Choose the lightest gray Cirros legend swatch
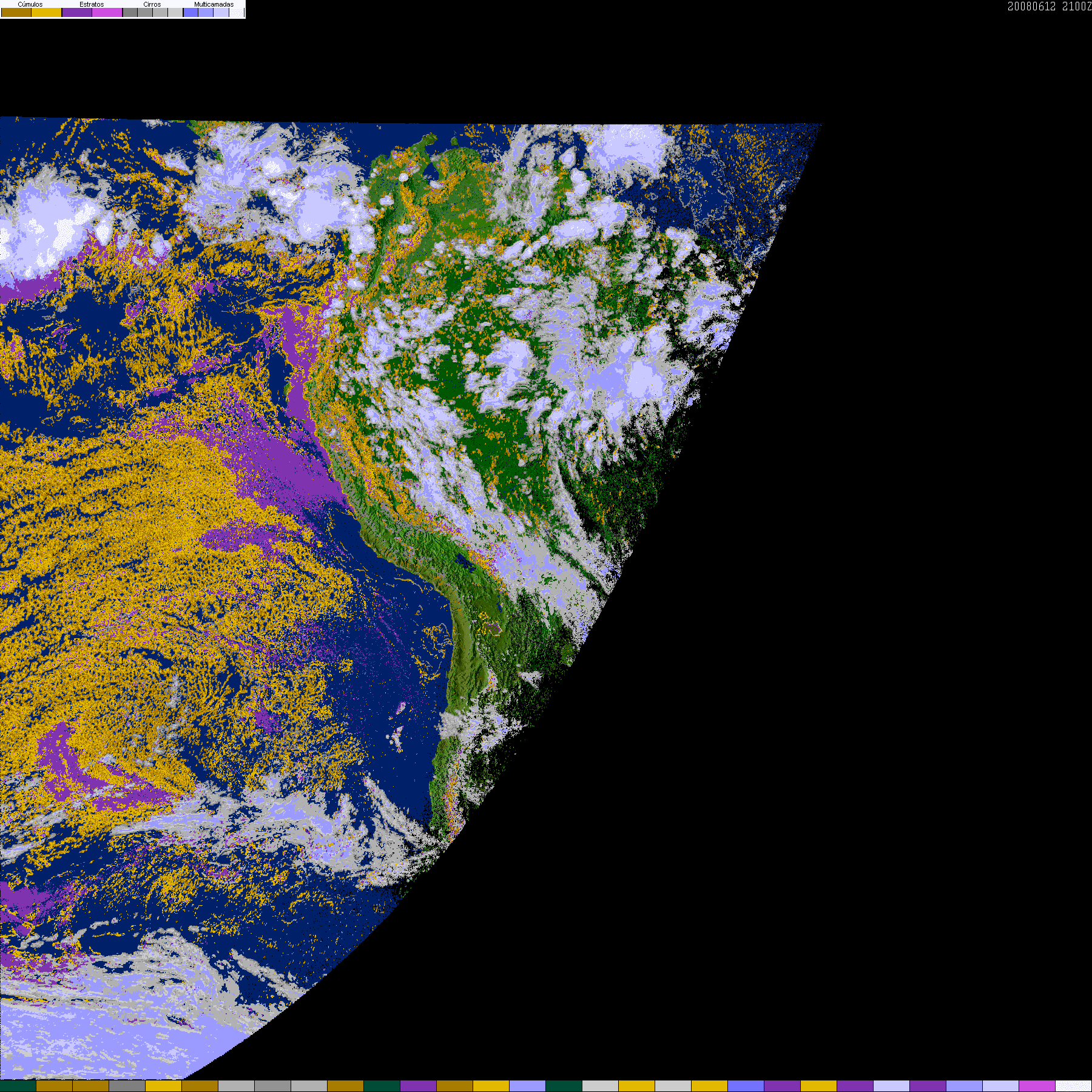Image resolution: width=1092 pixels, height=1092 pixels. pyautogui.click(x=175, y=12)
